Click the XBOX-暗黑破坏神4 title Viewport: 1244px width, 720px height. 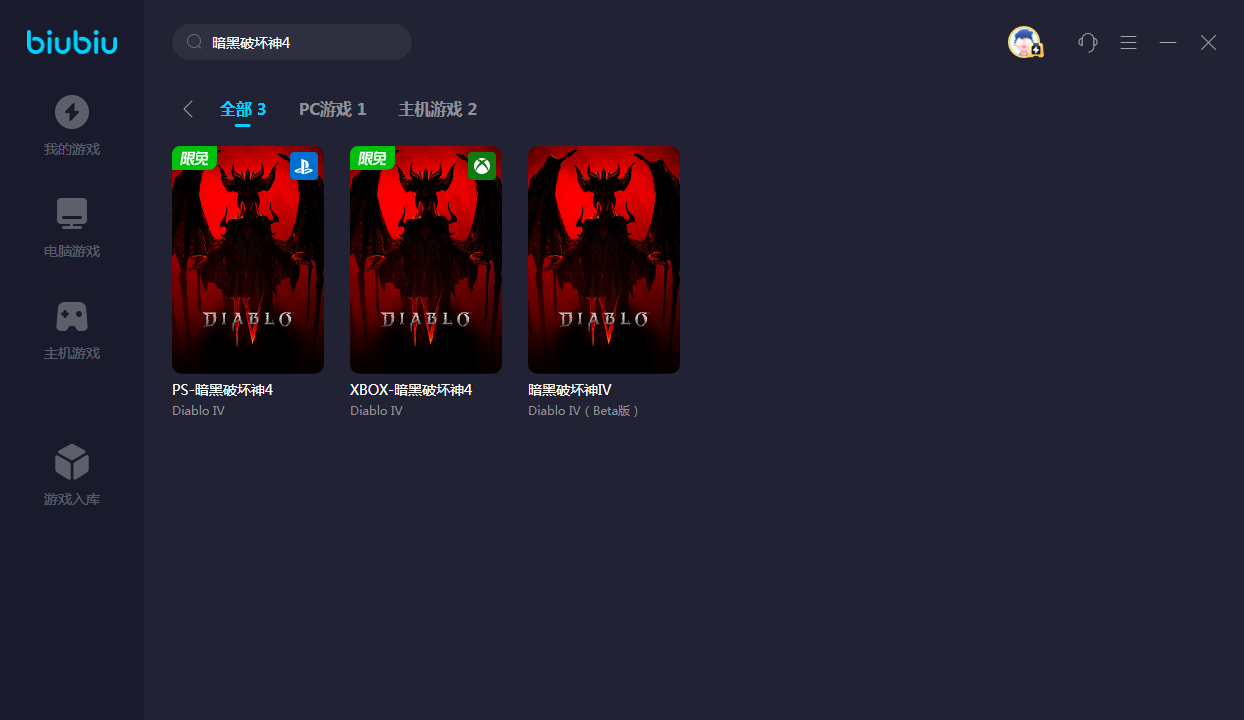point(411,390)
